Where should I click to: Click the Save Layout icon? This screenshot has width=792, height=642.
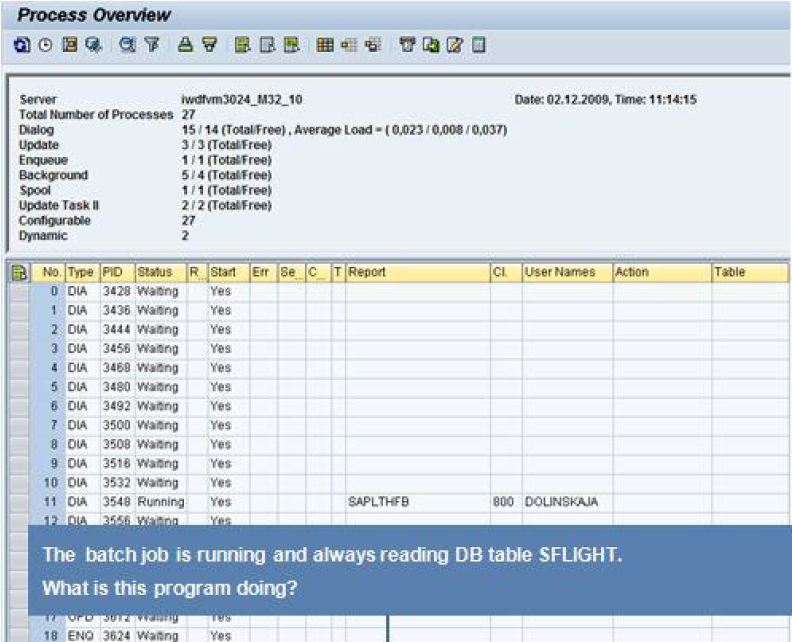(x=373, y=45)
